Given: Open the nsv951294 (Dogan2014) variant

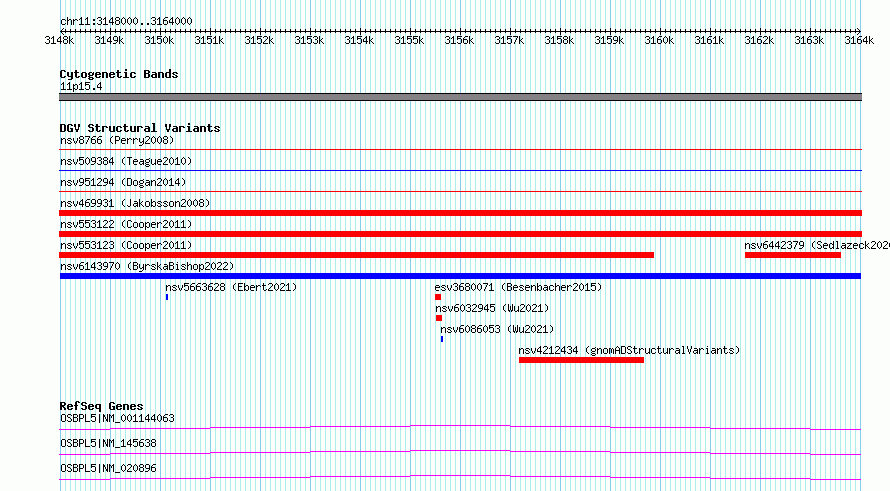Looking at the screenshot, I should click(123, 182).
